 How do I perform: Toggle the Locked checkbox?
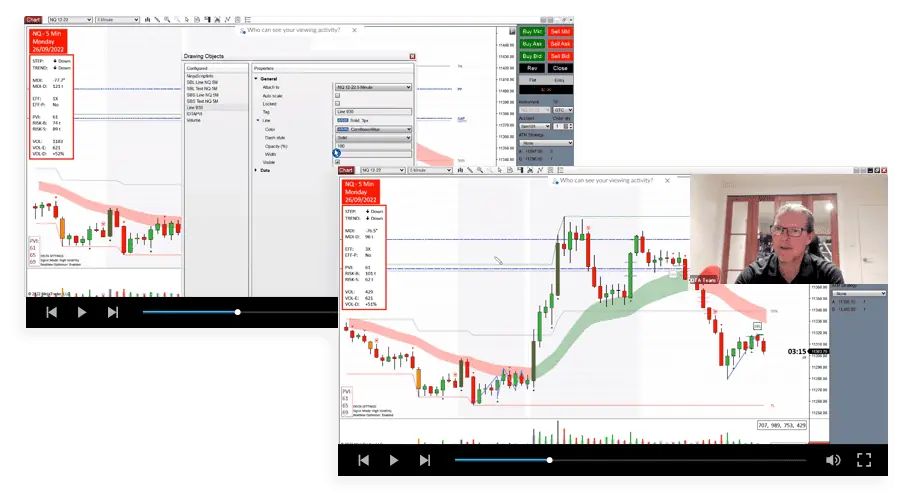pyautogui.click(x=337, y=103)
